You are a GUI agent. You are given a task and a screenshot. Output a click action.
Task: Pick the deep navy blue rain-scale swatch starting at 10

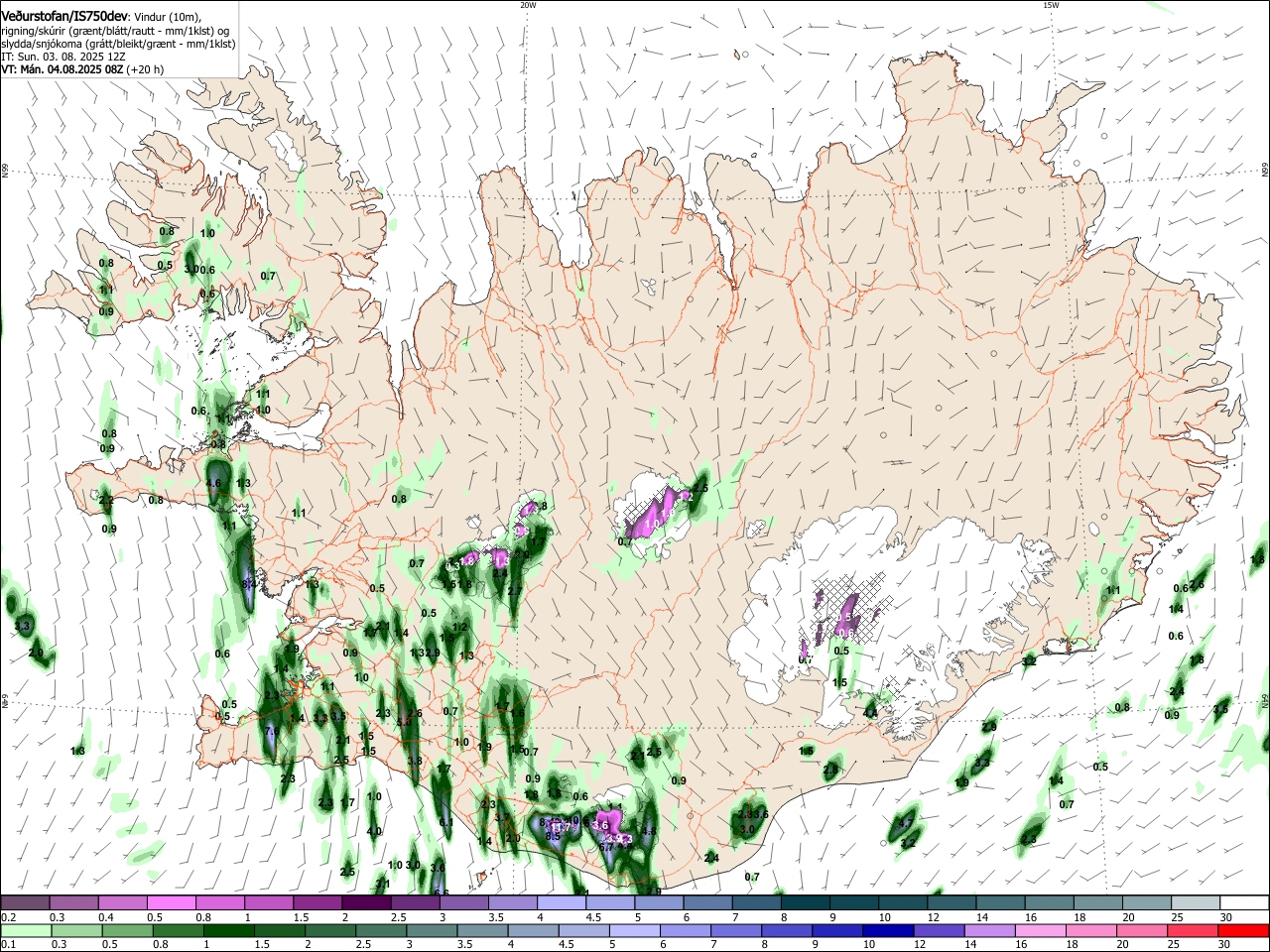(x=887, y=930)
